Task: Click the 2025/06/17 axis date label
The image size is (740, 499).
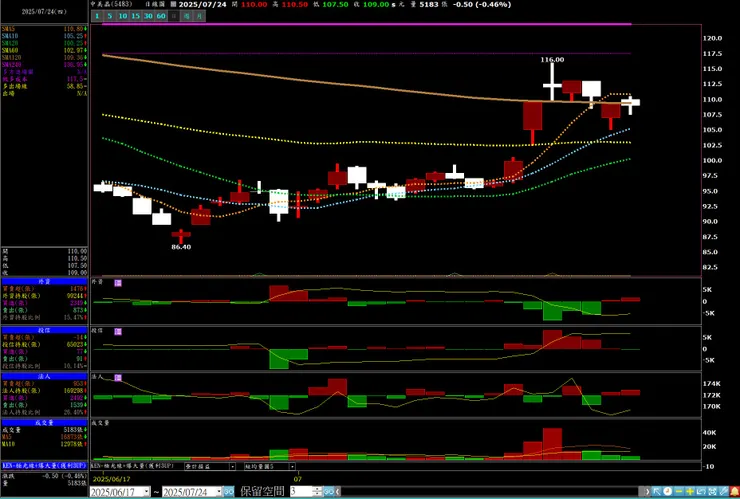Action: (x=110, y=479)
